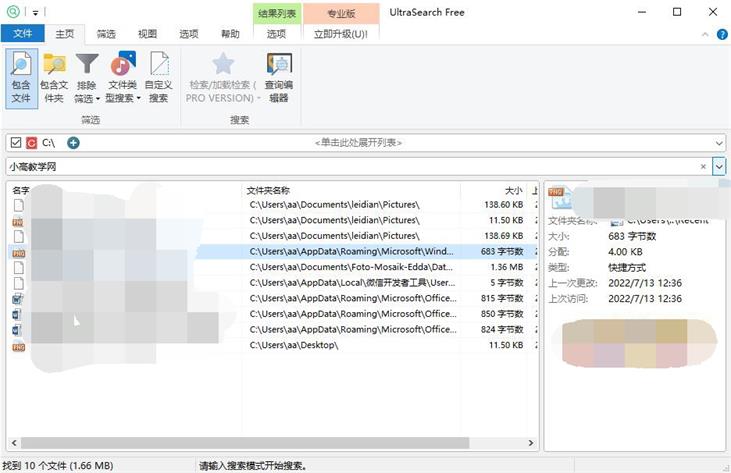Add a drive with the blue plus icon

click(x=73, y=143)
